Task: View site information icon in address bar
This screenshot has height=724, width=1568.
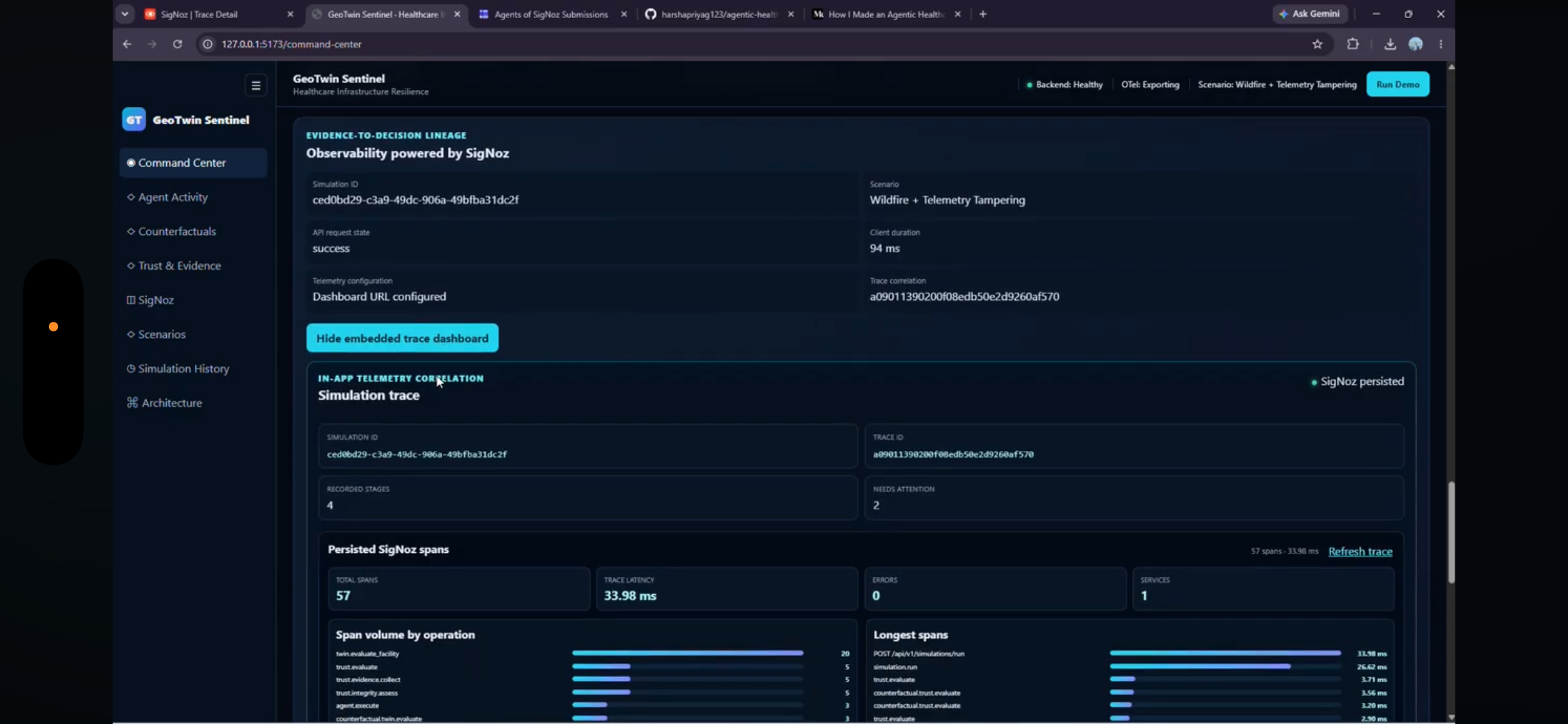Action: click(207, 44)
